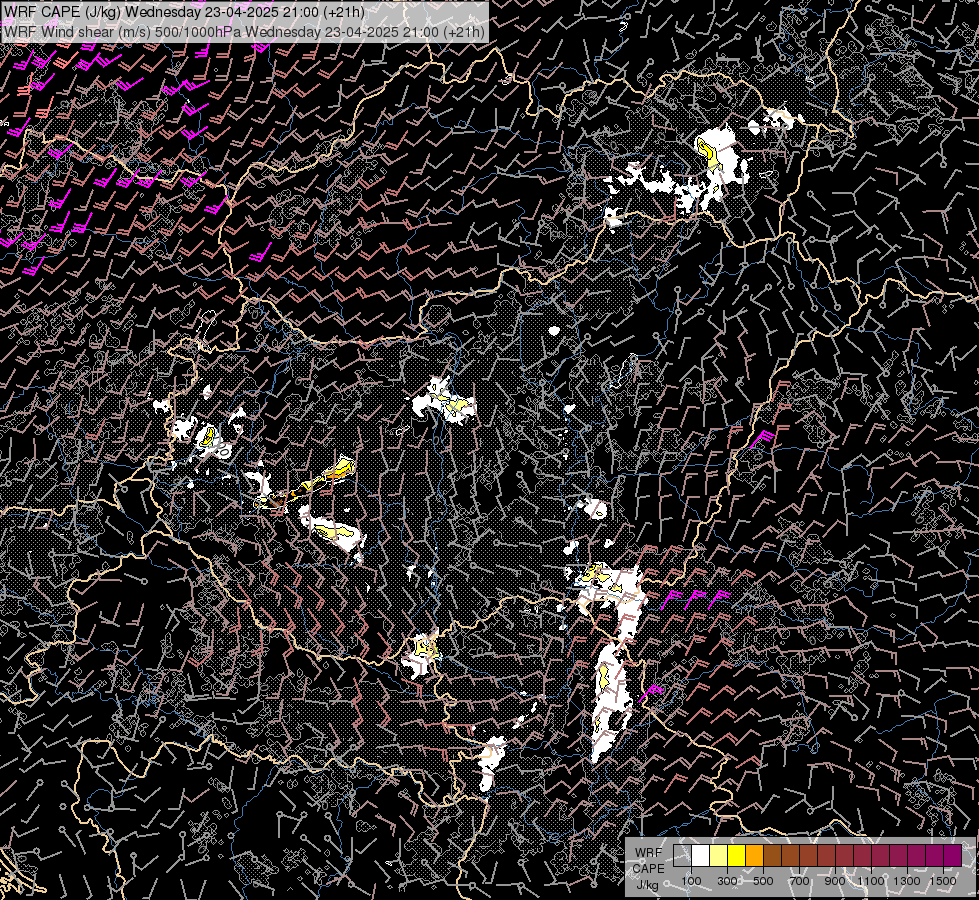Screen dimensions: 979x900
Task: Click the legend value 1300
Action: (907, 881)
